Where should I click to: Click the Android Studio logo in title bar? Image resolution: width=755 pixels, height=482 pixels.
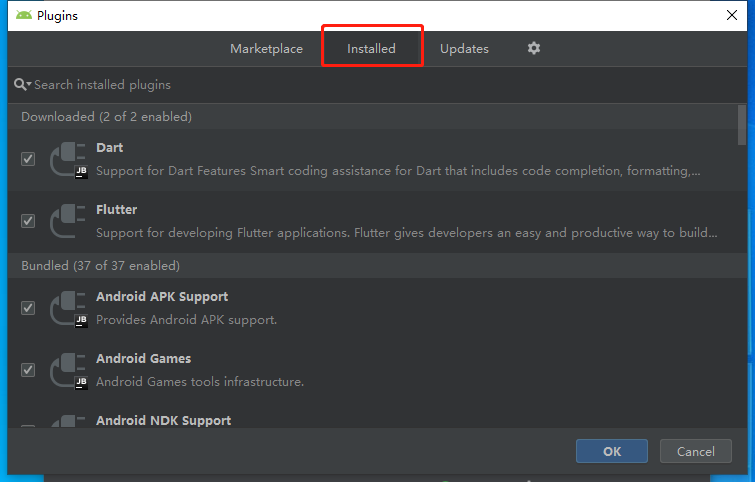pos(24,15)
